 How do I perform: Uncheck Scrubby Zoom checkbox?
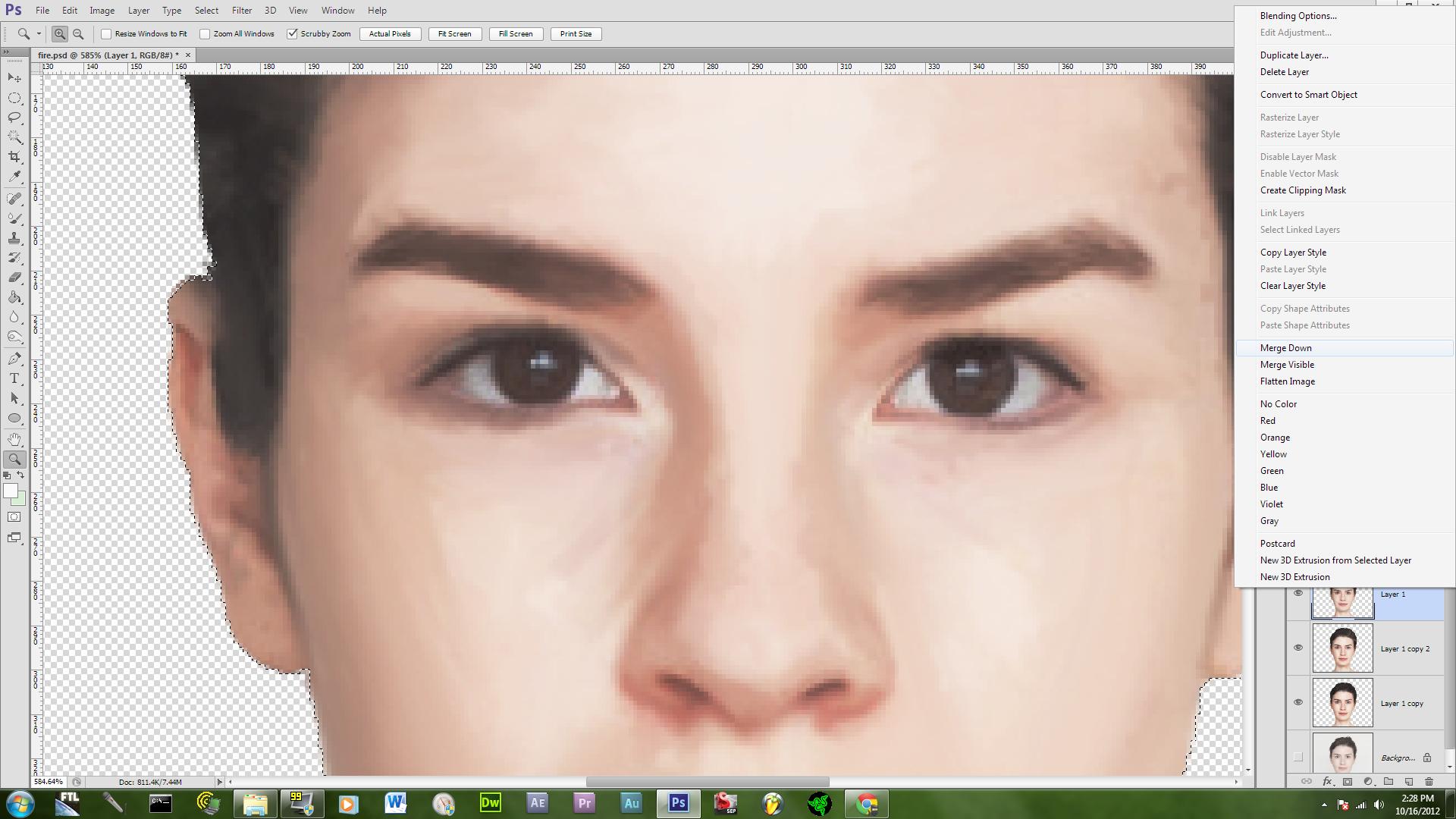(292, 34)
